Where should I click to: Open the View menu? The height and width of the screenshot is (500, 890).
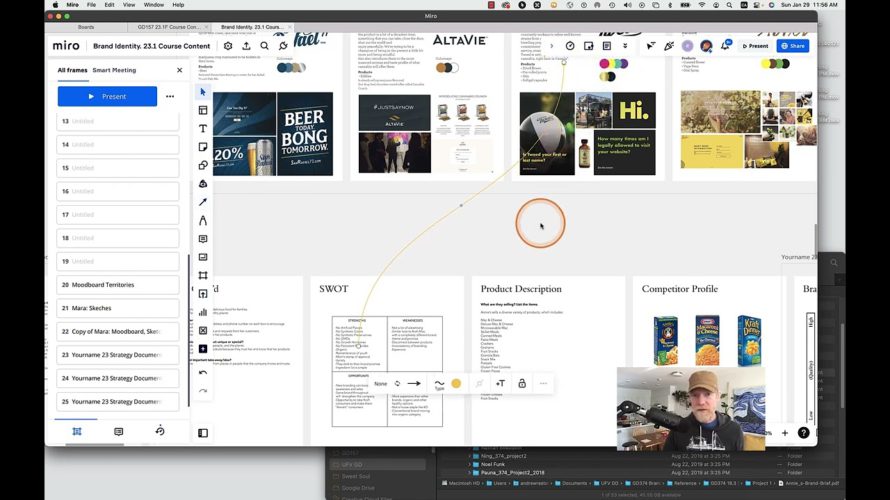pos(129,5)
